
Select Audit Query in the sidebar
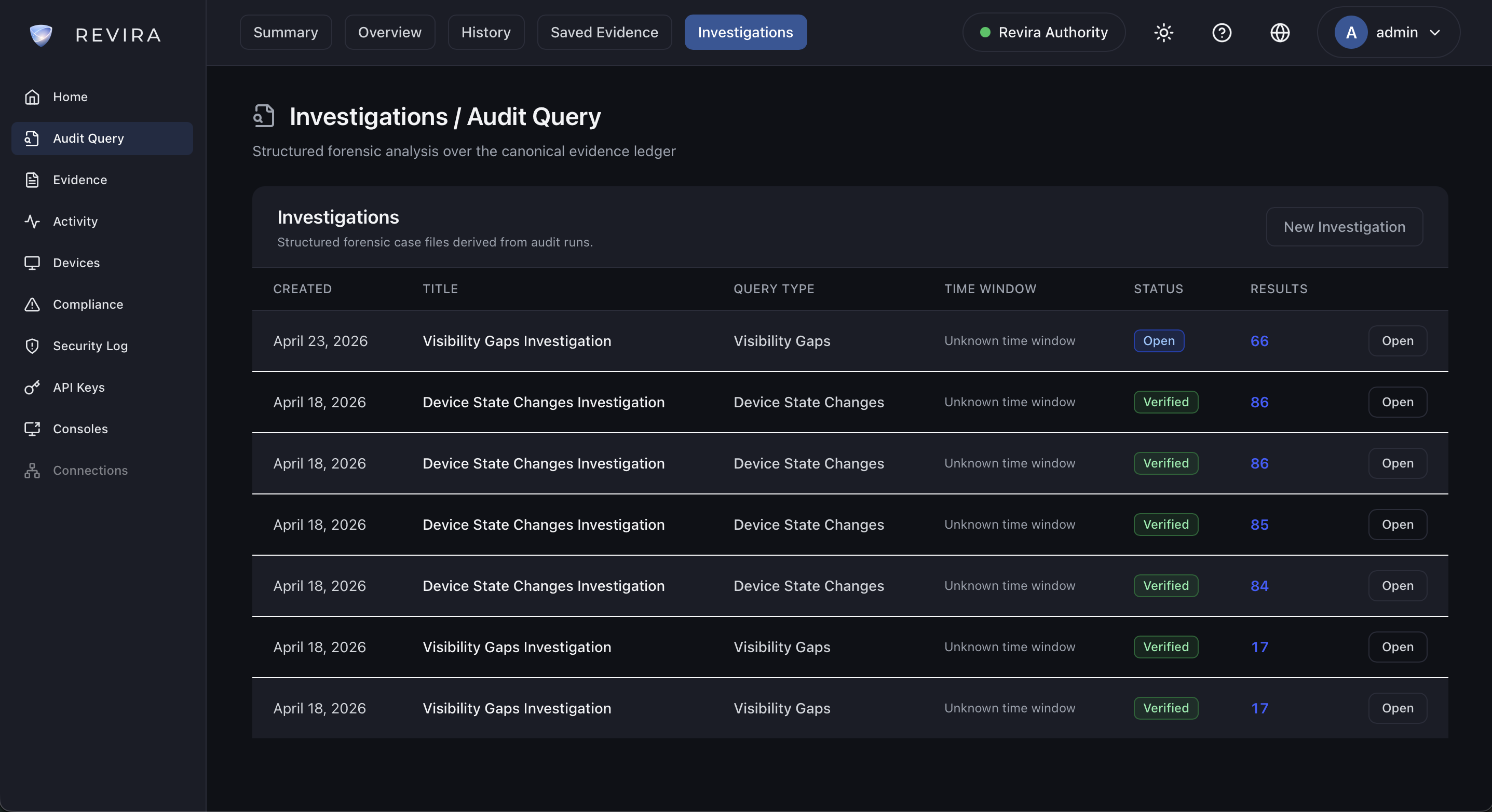102,139
